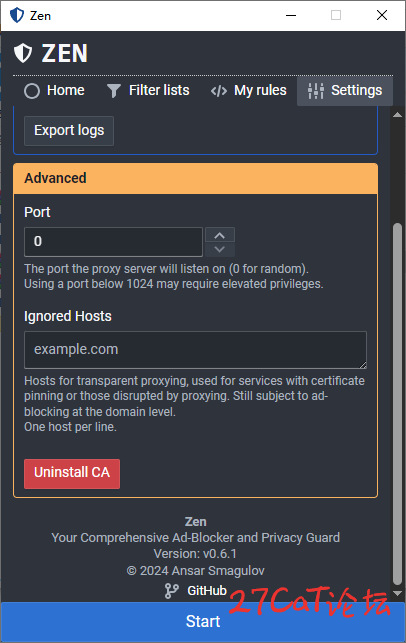Start the proxy with Start button
The width and height of the screenshot is (406, 643).
point(203,622)
